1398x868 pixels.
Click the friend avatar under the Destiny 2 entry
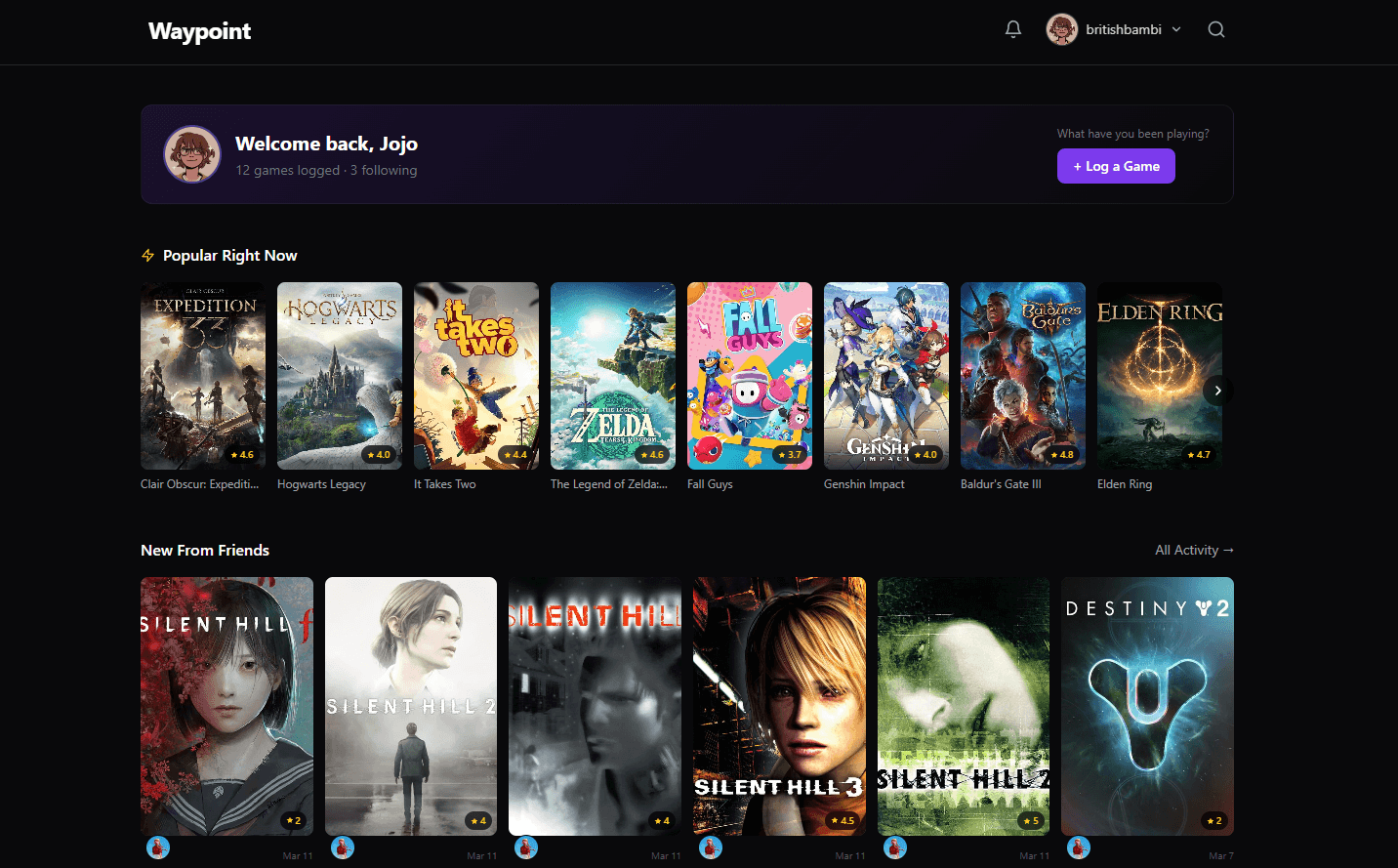1079,847
